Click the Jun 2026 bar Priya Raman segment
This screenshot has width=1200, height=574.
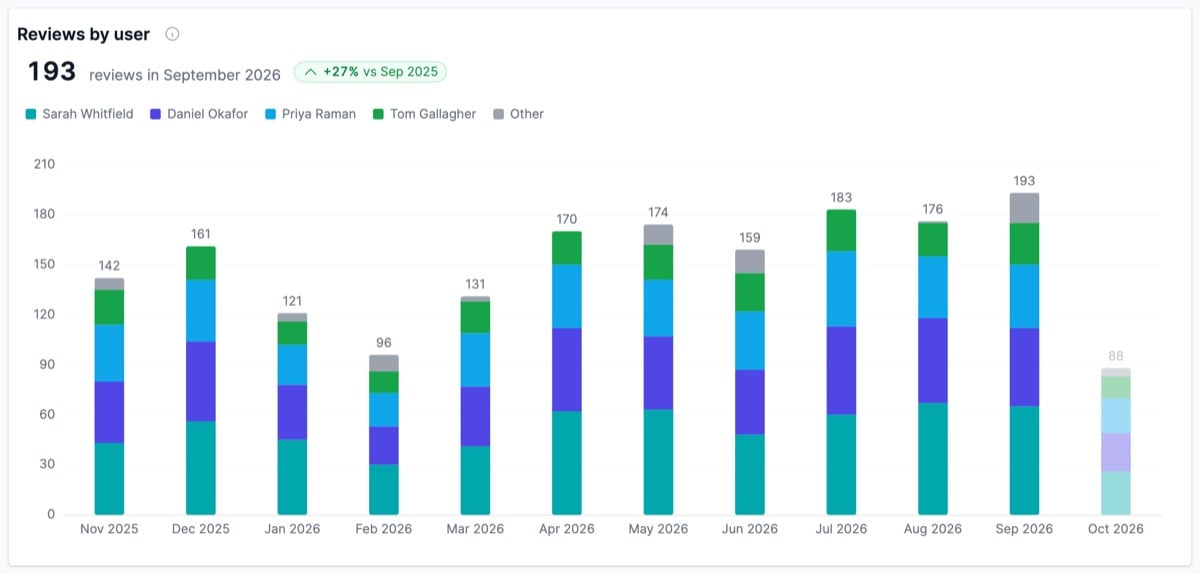(x=750, y=340)
